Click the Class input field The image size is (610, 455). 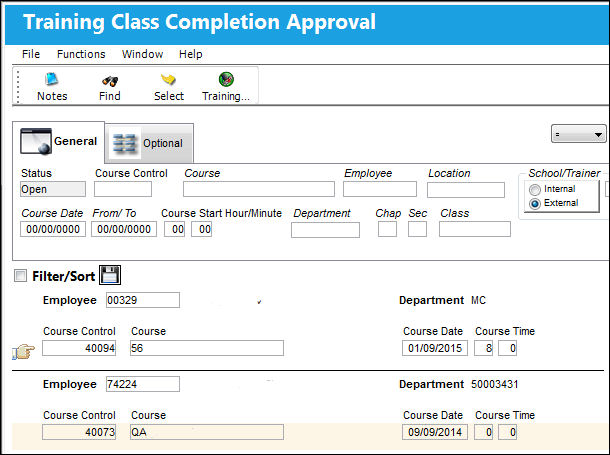coord(475,229)
